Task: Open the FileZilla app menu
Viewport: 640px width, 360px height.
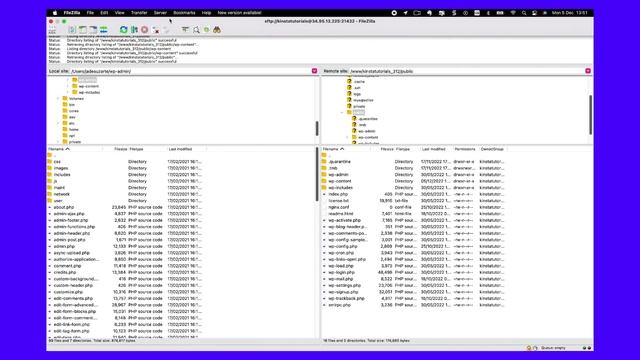Action: click(x=72, y=13)
